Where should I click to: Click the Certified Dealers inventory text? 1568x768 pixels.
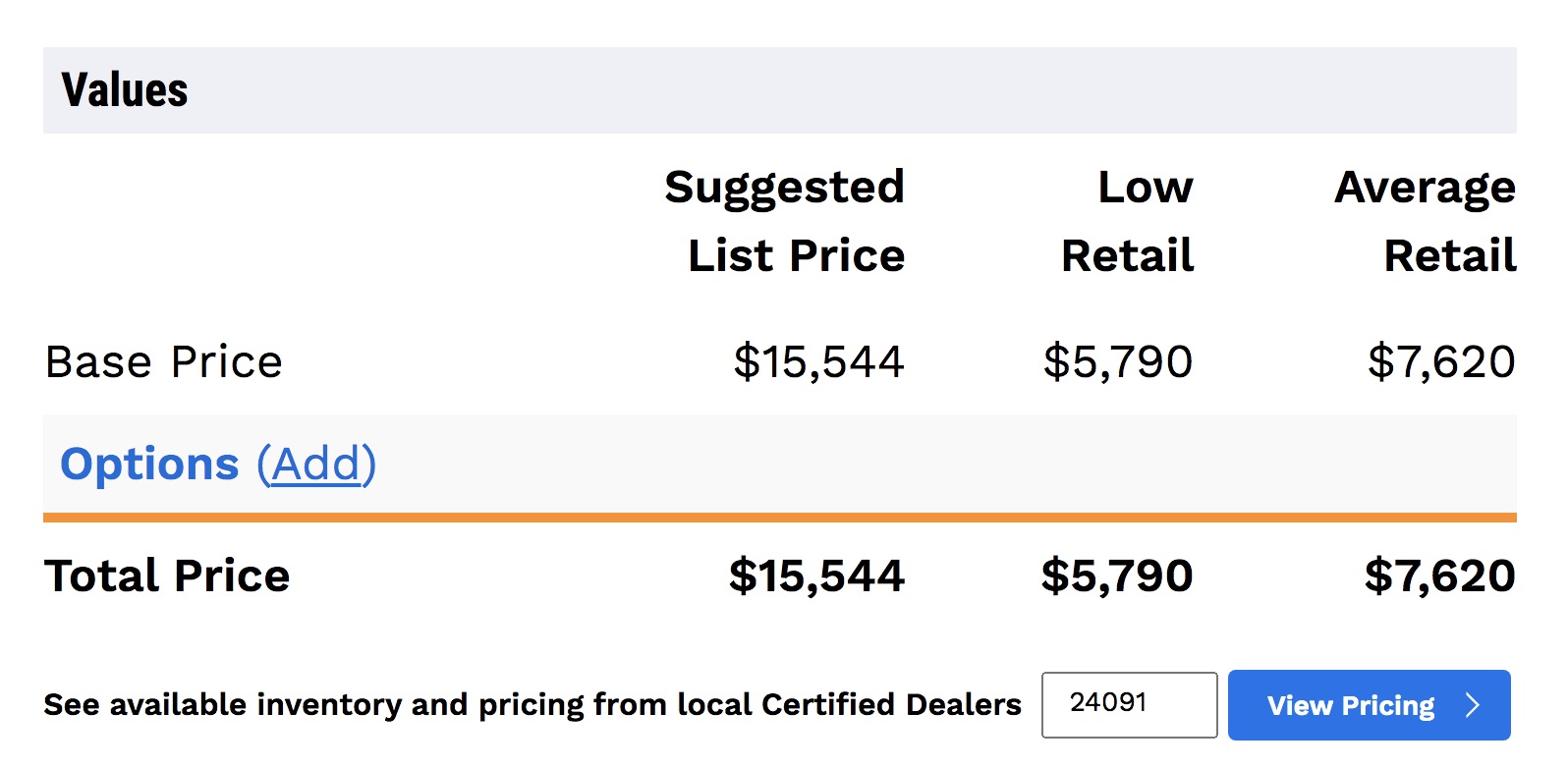tap(532, 705)
